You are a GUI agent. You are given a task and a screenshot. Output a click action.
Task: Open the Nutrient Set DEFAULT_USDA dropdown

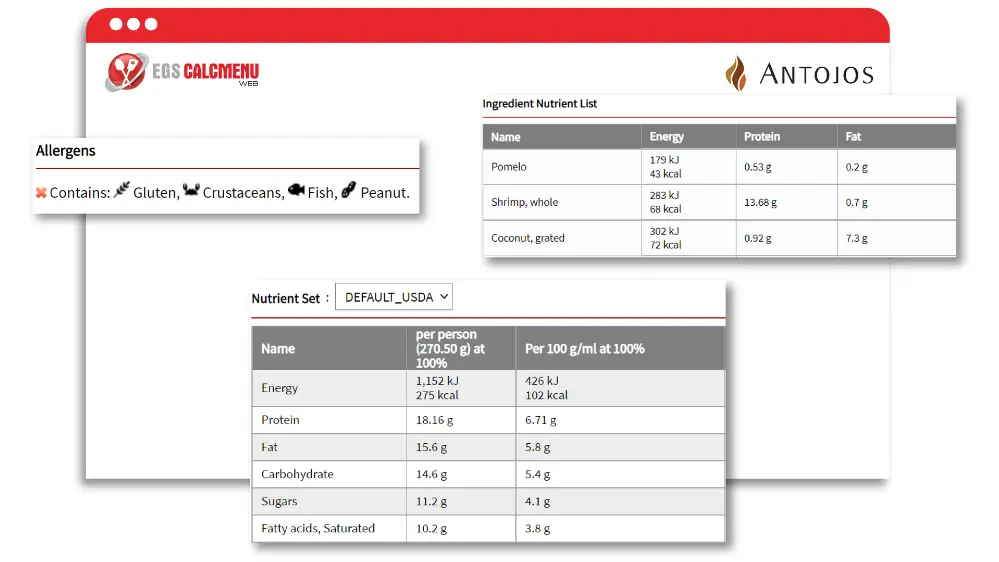[x=394, y=297]
